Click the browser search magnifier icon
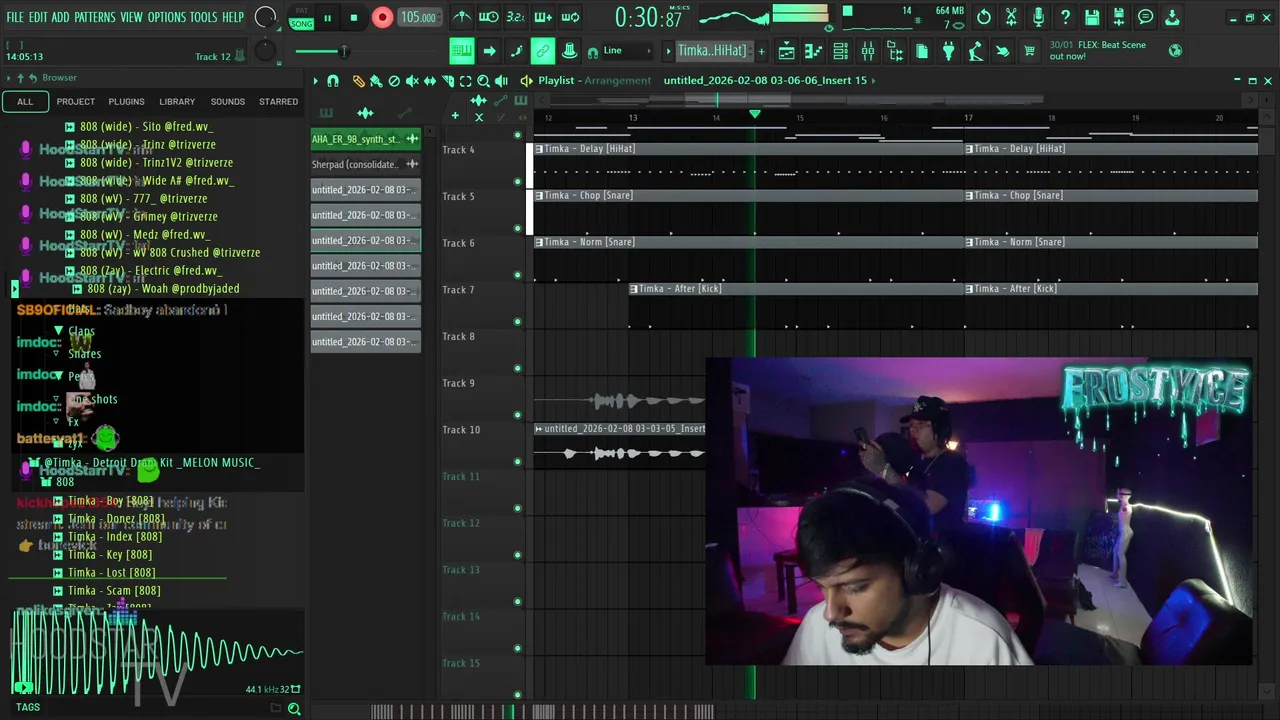 pos(294,708)
